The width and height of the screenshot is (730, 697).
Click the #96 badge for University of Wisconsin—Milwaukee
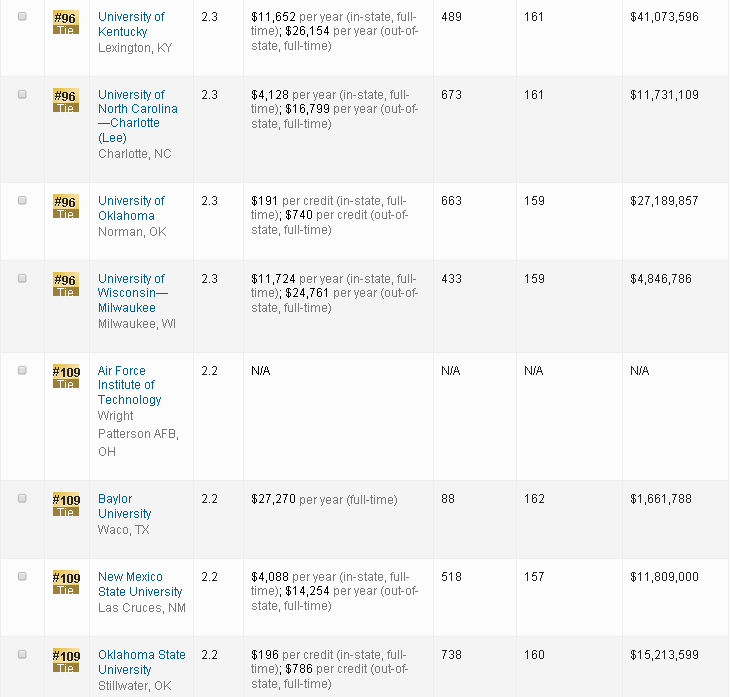tap(65, 285)
